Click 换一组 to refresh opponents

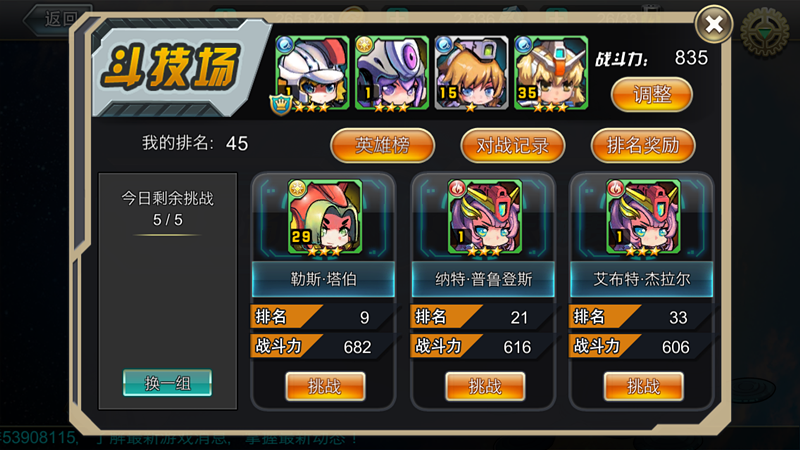click(x=167, y=383)
